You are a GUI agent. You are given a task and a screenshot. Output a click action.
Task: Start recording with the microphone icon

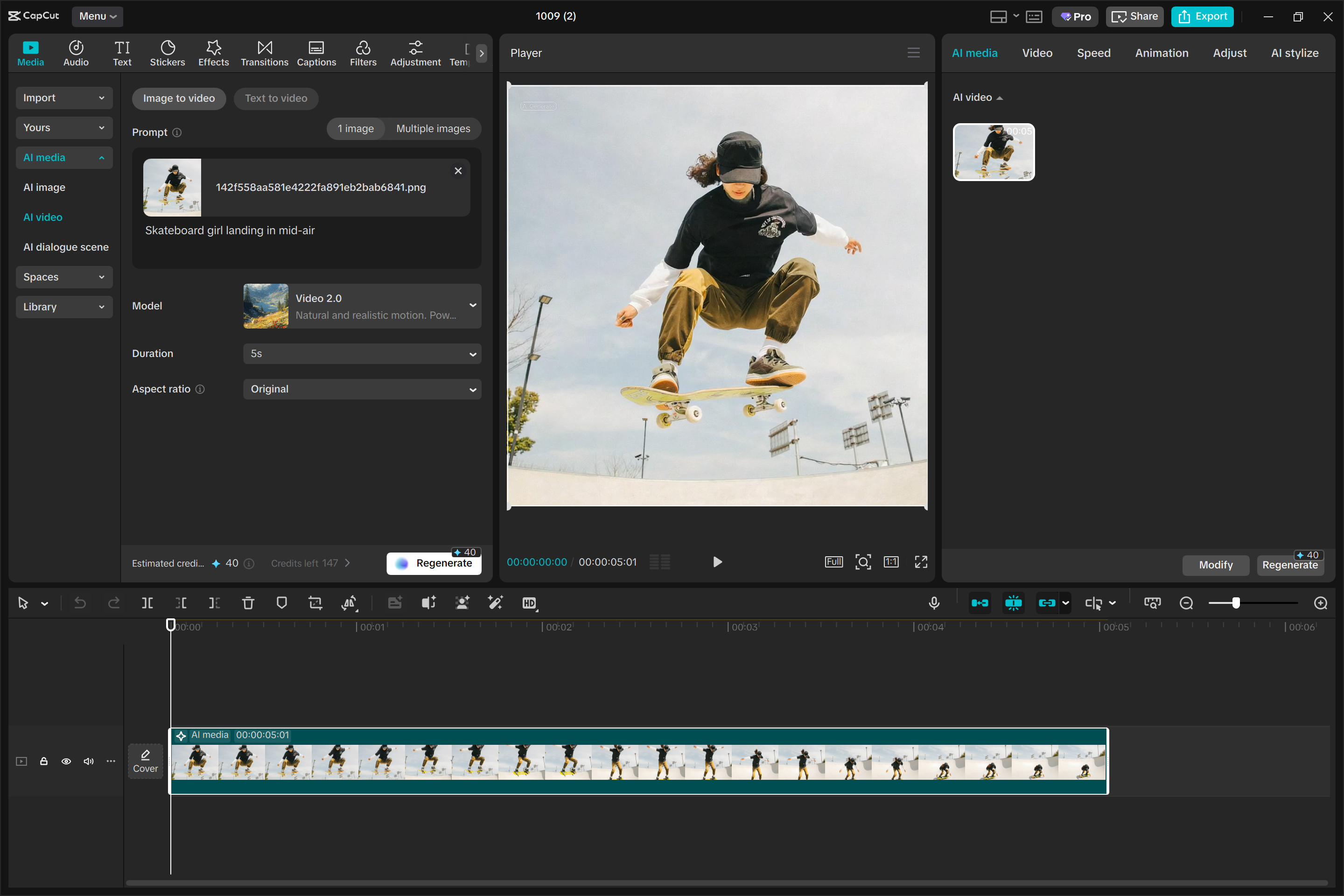click(x=934, y=603)
